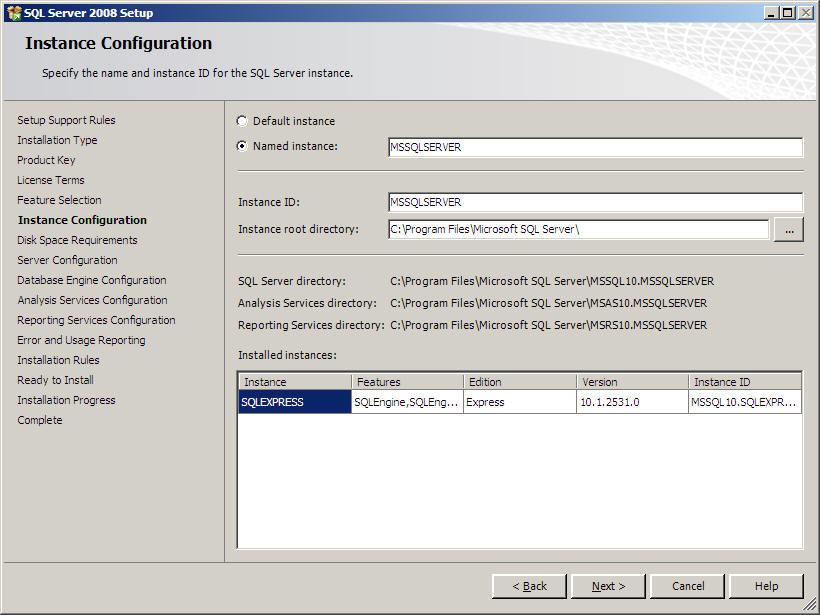Click Disk Space Requirements step

(x=77, y=240)
